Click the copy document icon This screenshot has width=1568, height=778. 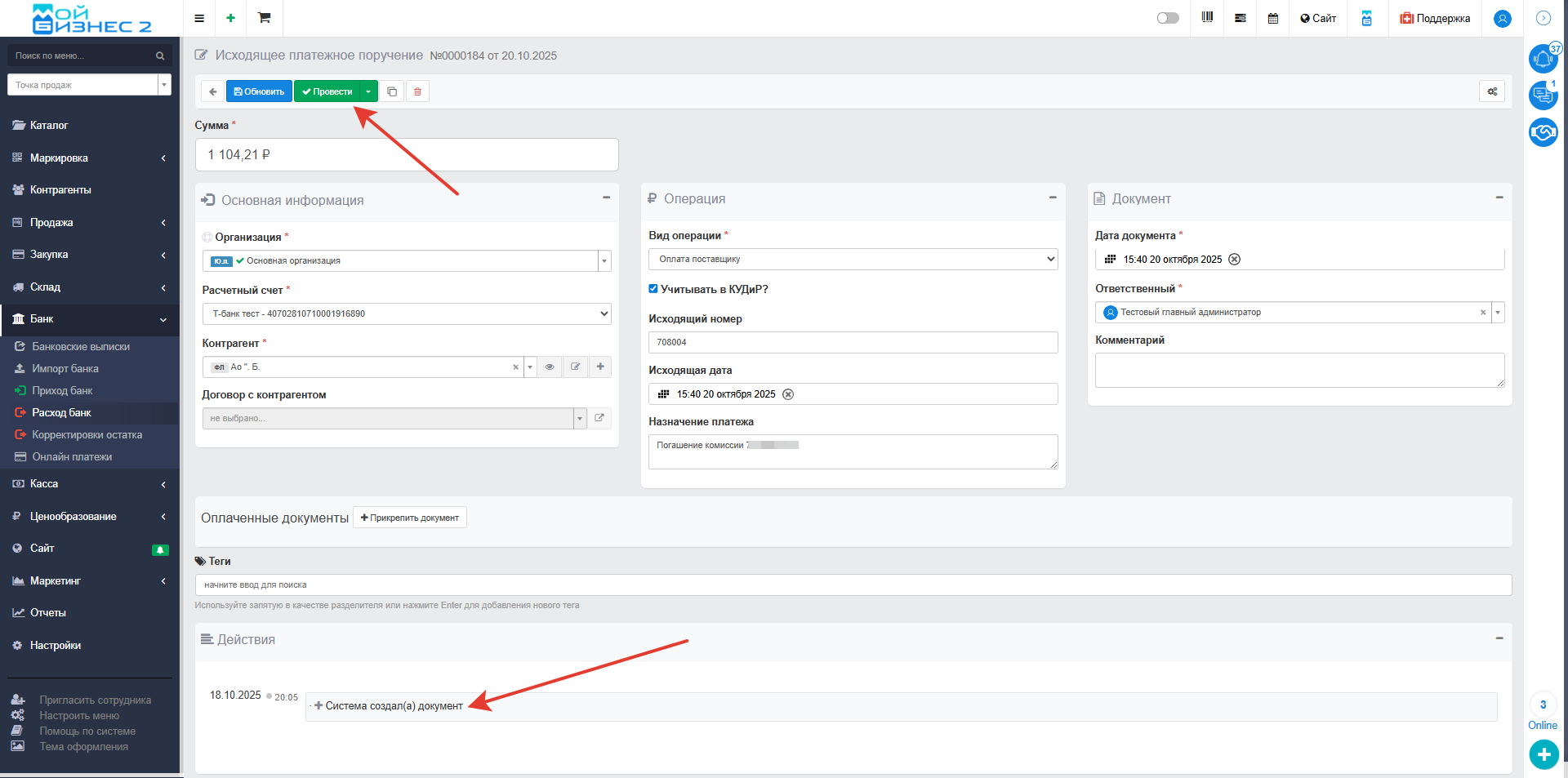pyautogui.click(x=392, y=91)
